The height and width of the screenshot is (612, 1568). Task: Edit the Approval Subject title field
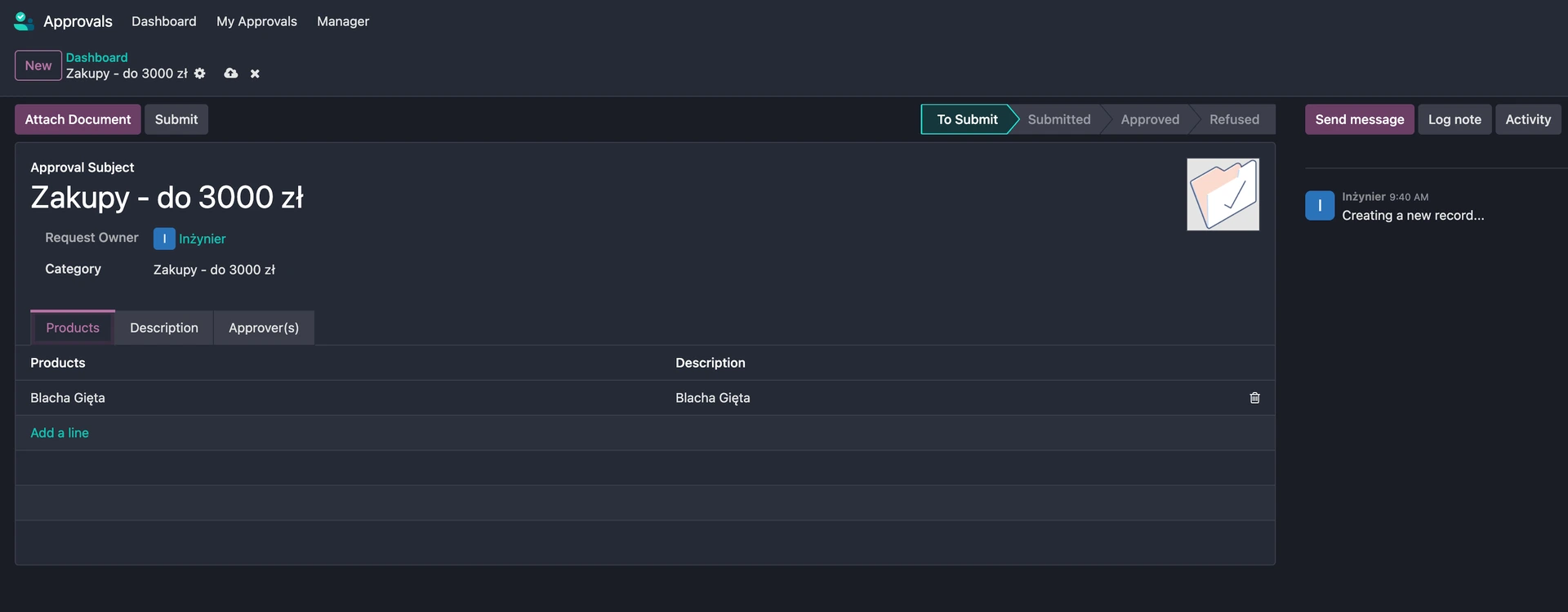[x=167, y=198]
